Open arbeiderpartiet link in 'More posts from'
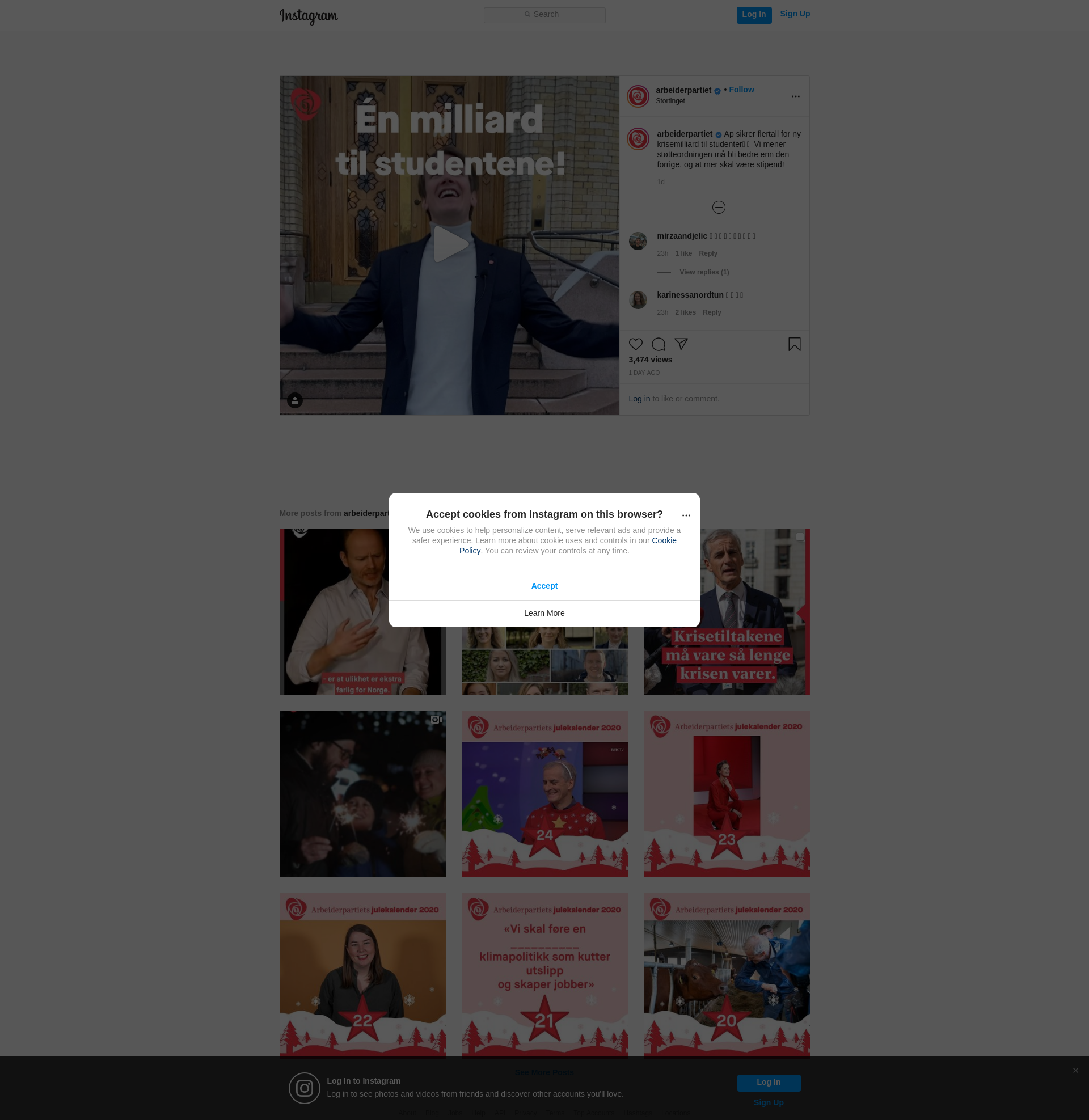This screenshot has width=1089, height=1120. point(366,514)
